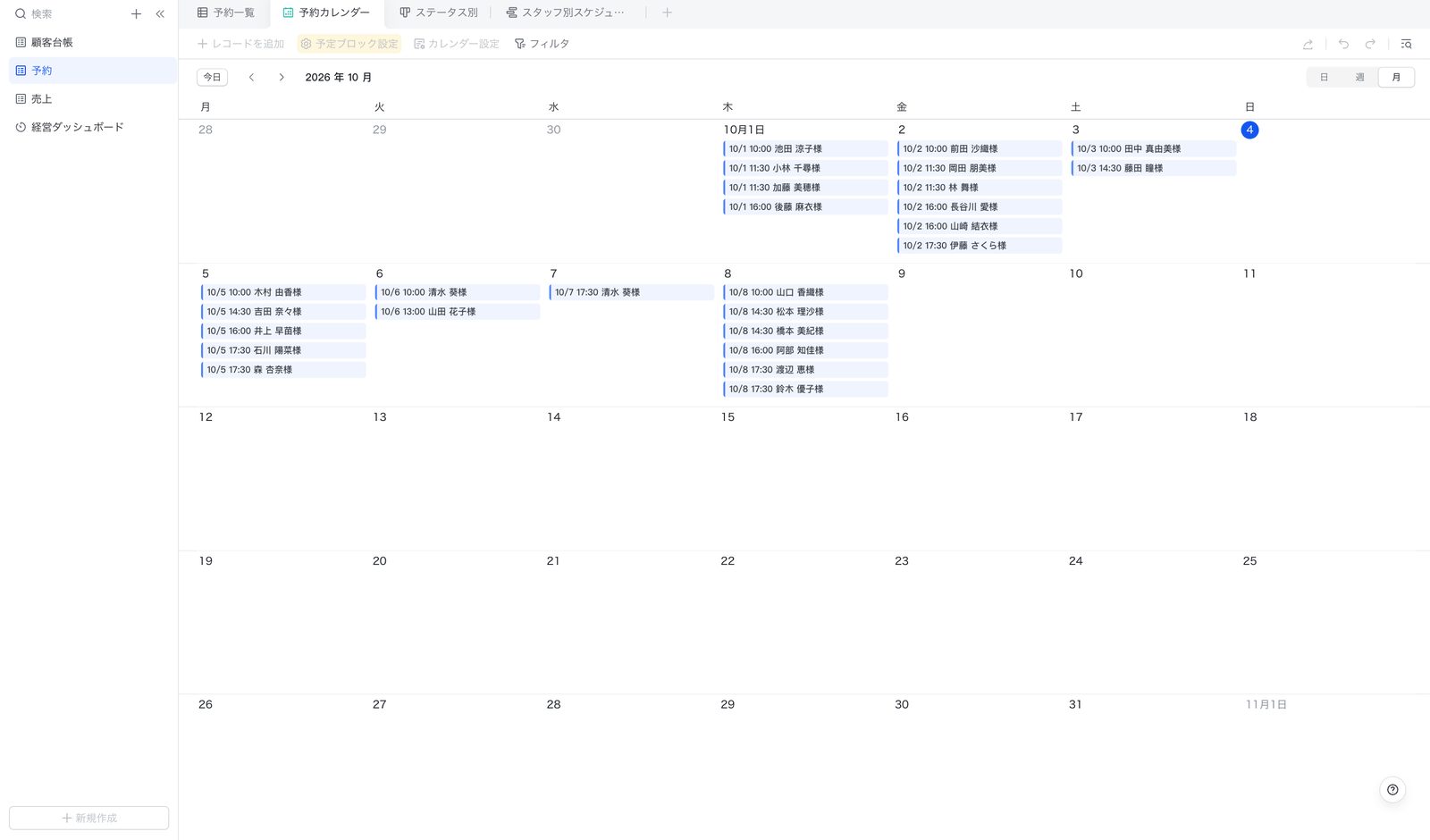
Task: Open 売上 table in sidebar
Action: coord(92,98)
